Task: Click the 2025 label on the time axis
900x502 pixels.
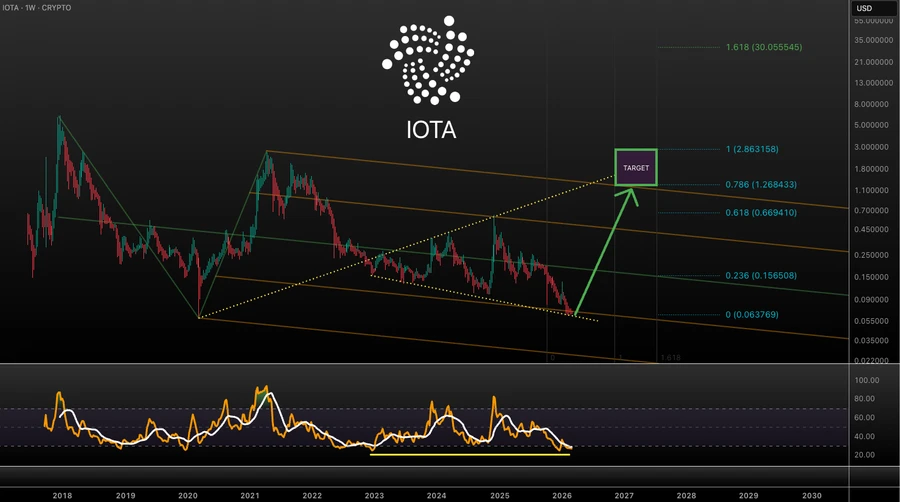Action: (x=500, y=496)
